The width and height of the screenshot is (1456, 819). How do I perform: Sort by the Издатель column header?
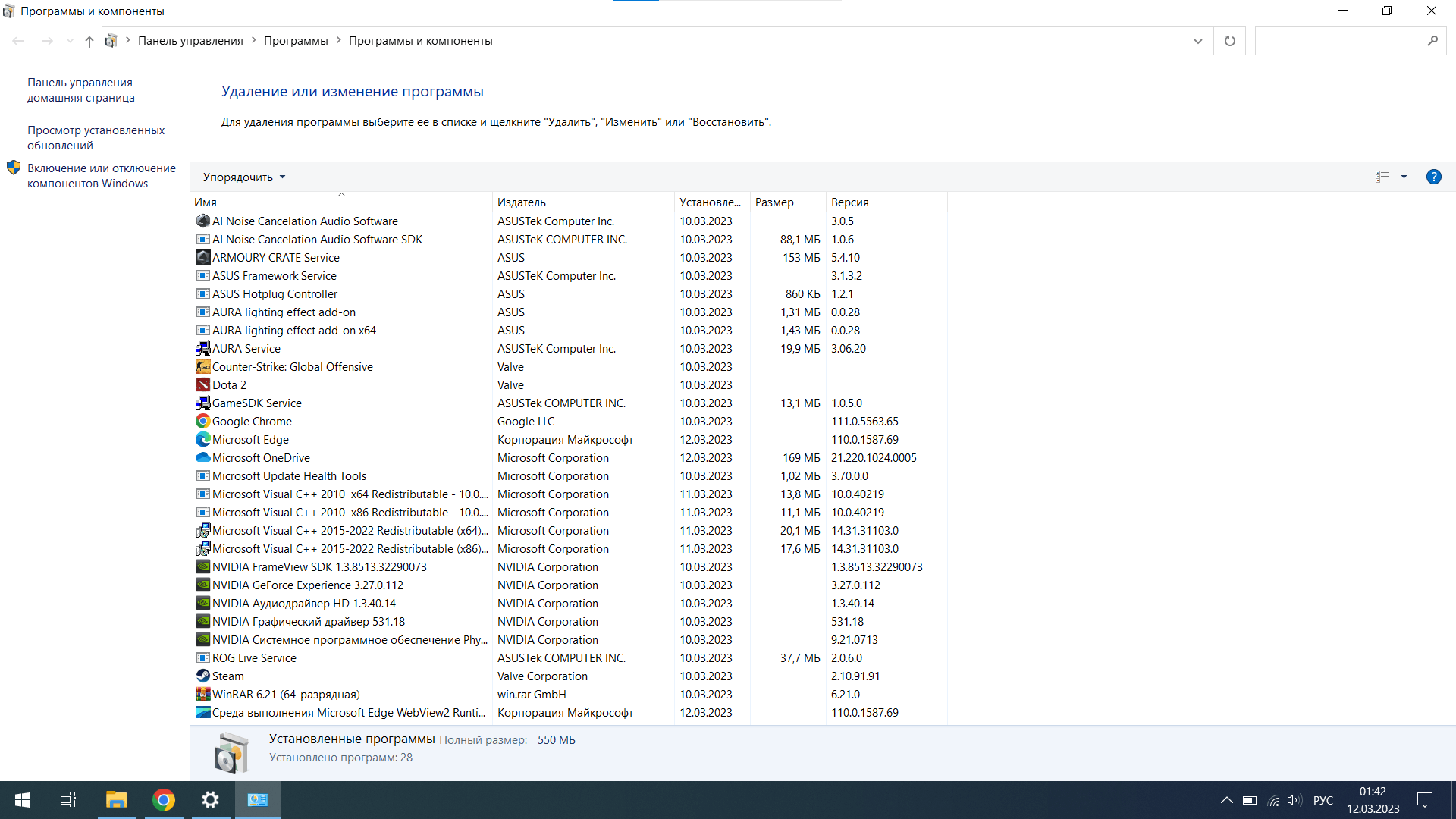tap(583, 202)
